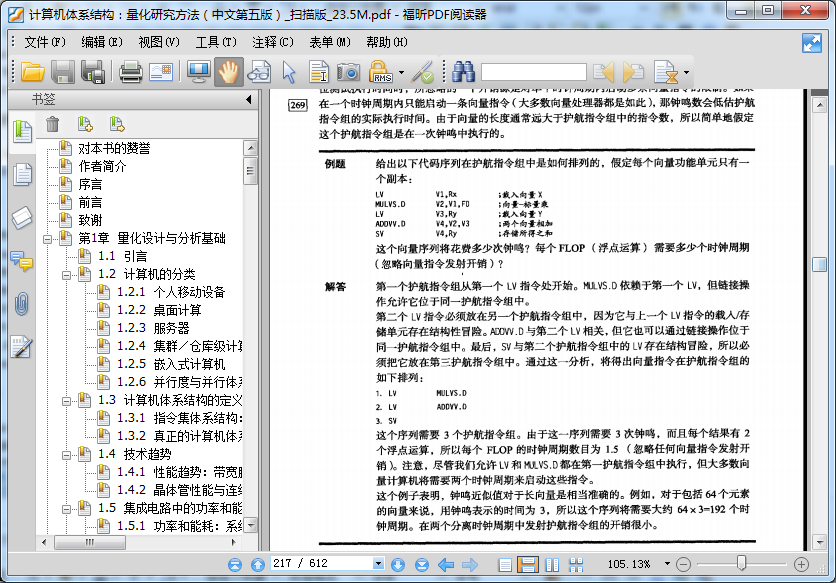Open the page number dropdown

point(378,564)
